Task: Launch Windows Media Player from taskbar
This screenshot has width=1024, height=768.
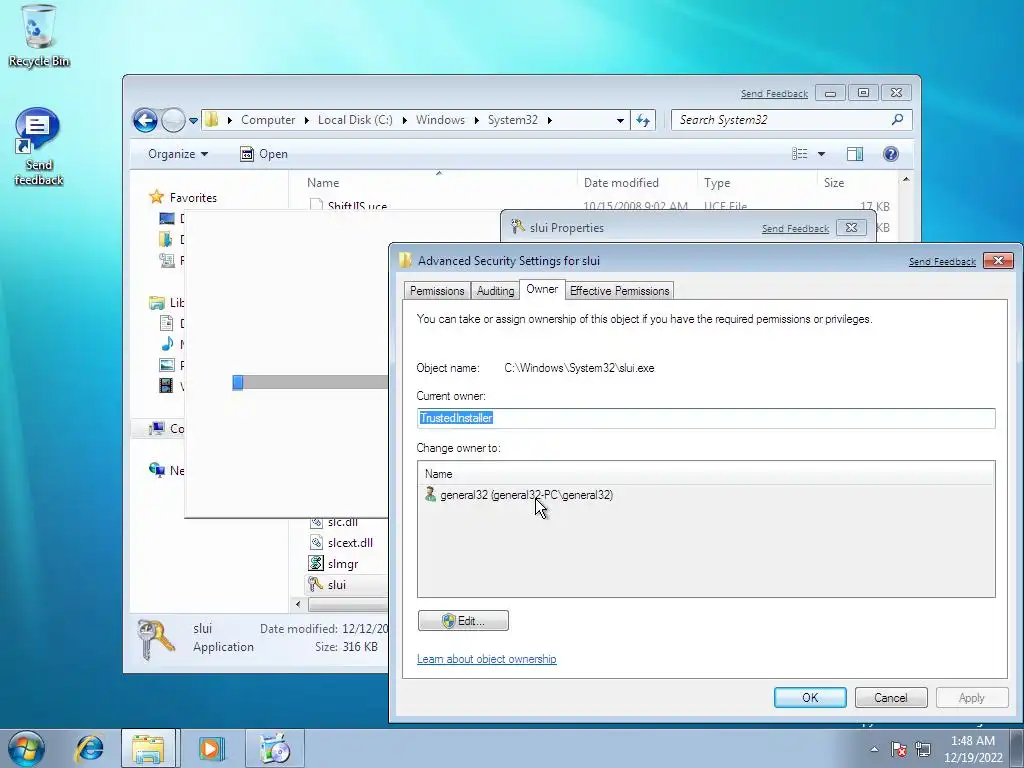Action: click(x=211, y=748)
